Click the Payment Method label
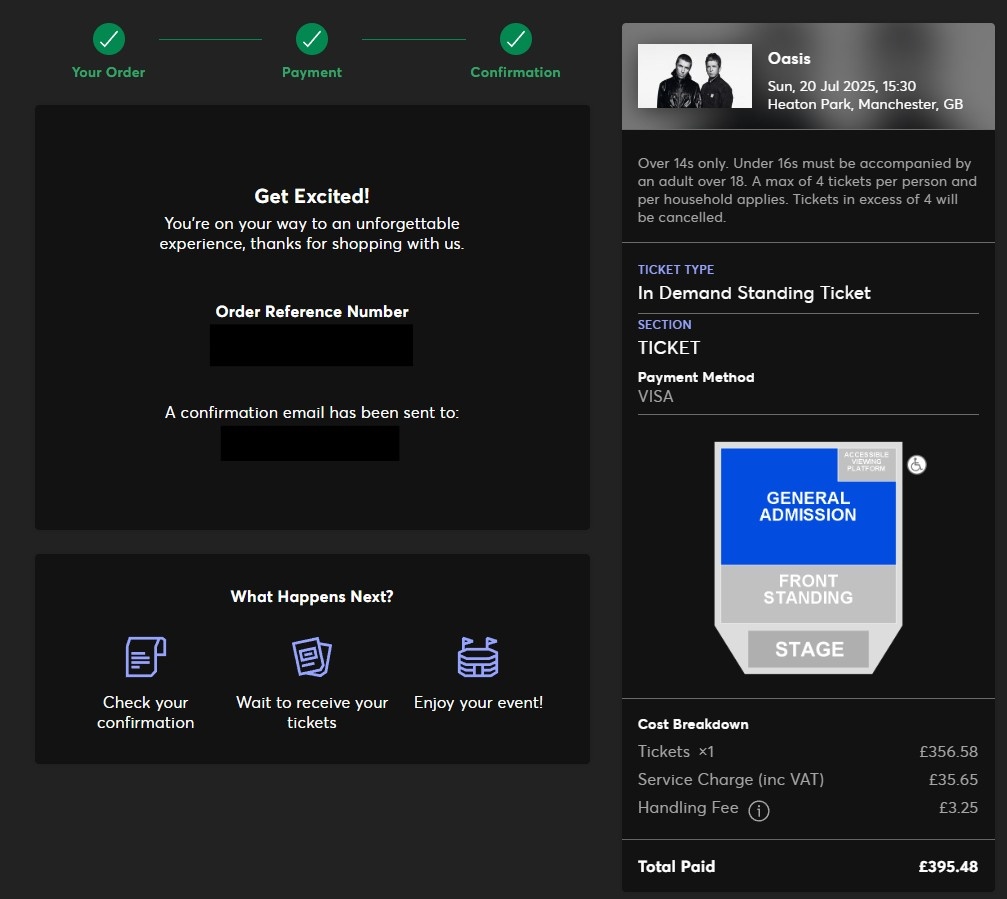 (x=696, y=378)
